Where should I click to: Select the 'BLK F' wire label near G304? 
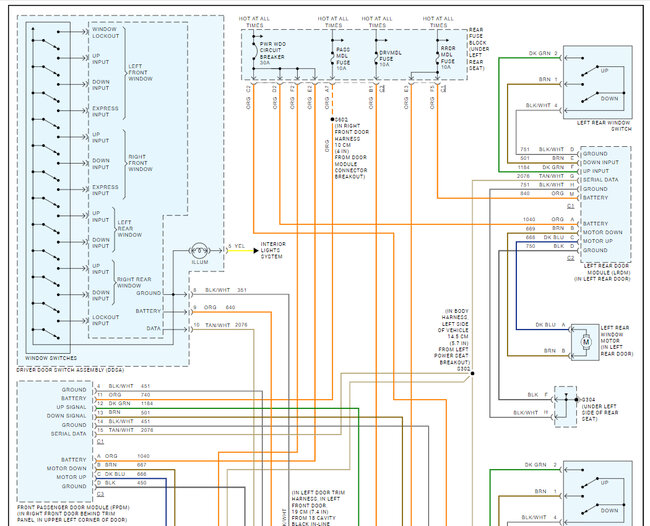(x=538, y=395)
